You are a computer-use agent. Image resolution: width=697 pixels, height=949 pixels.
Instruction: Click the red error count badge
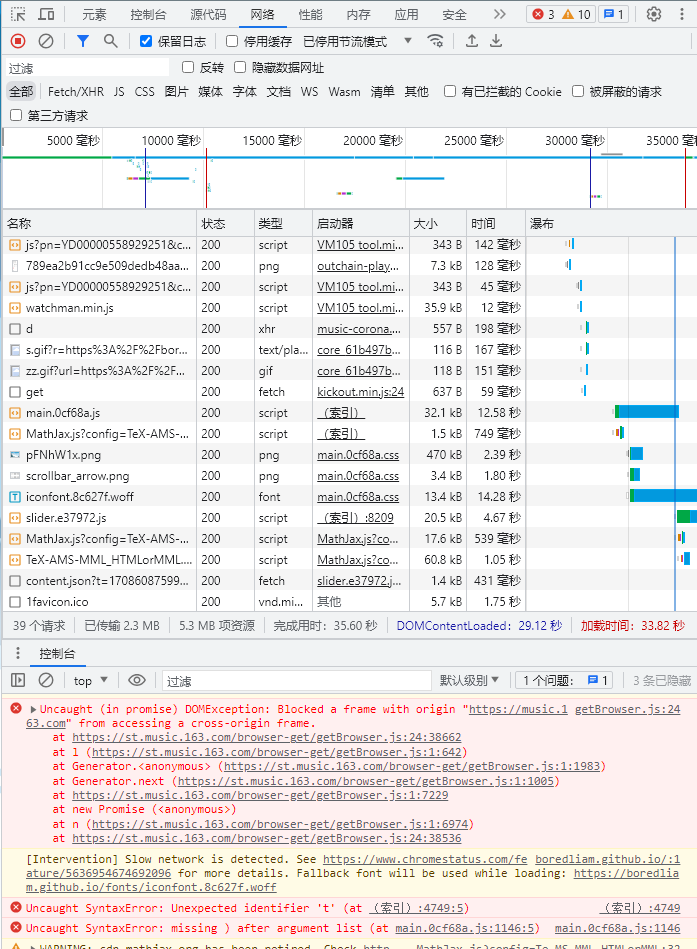coord(543,14)
